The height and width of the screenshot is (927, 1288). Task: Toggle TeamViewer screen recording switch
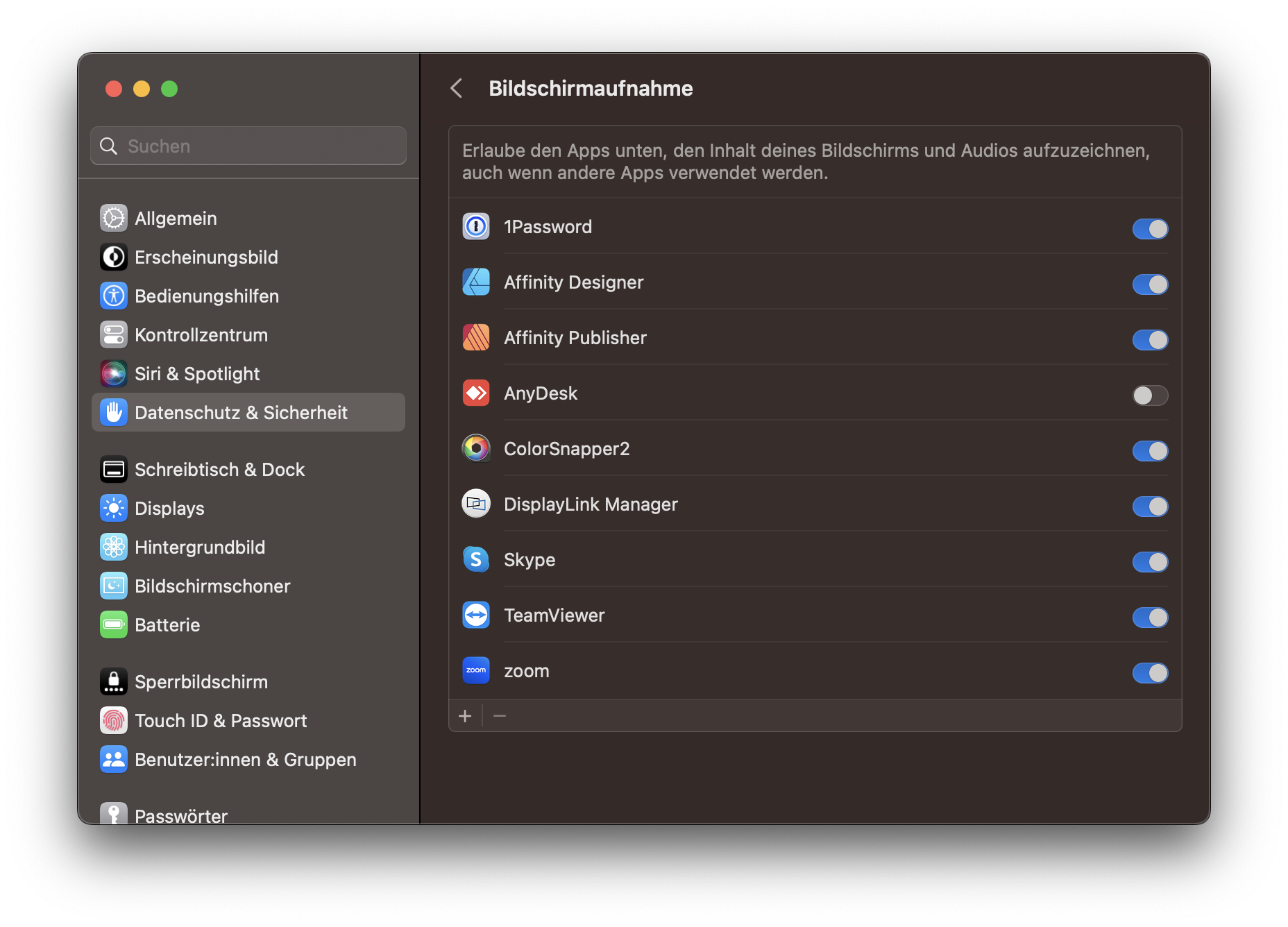tap(1150, 617)
